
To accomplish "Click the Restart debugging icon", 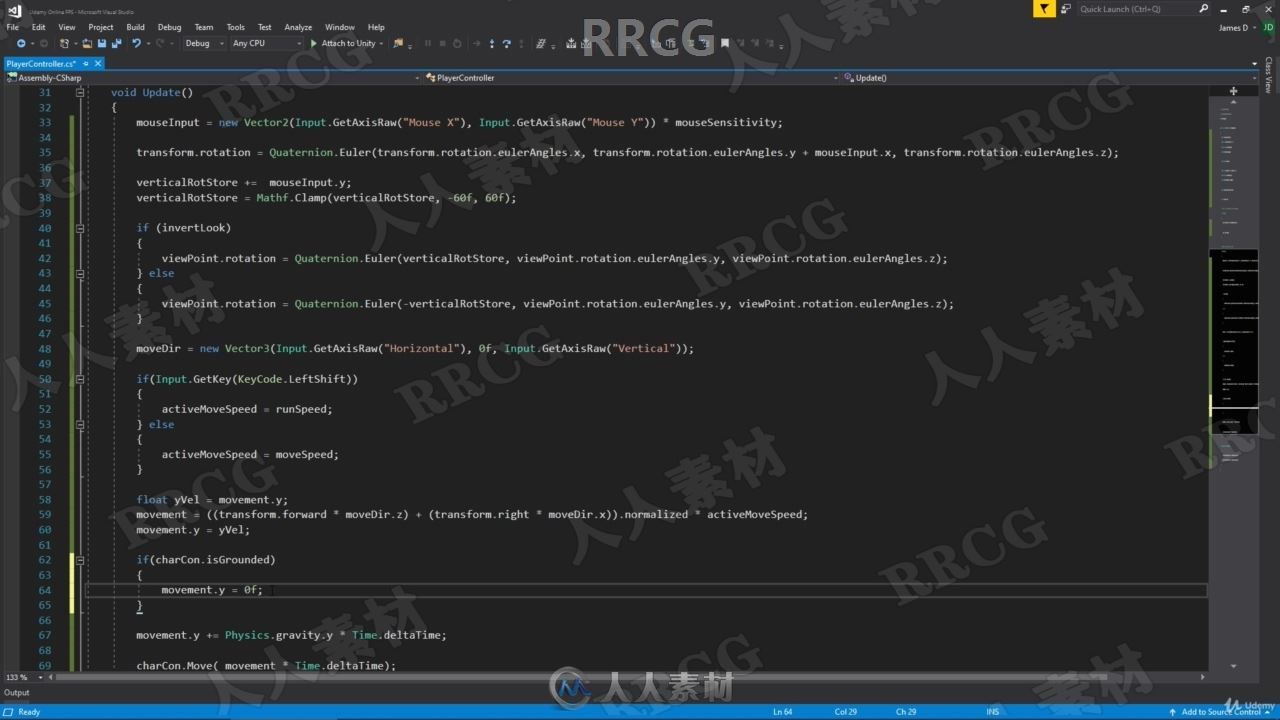I will pos(457,43).
